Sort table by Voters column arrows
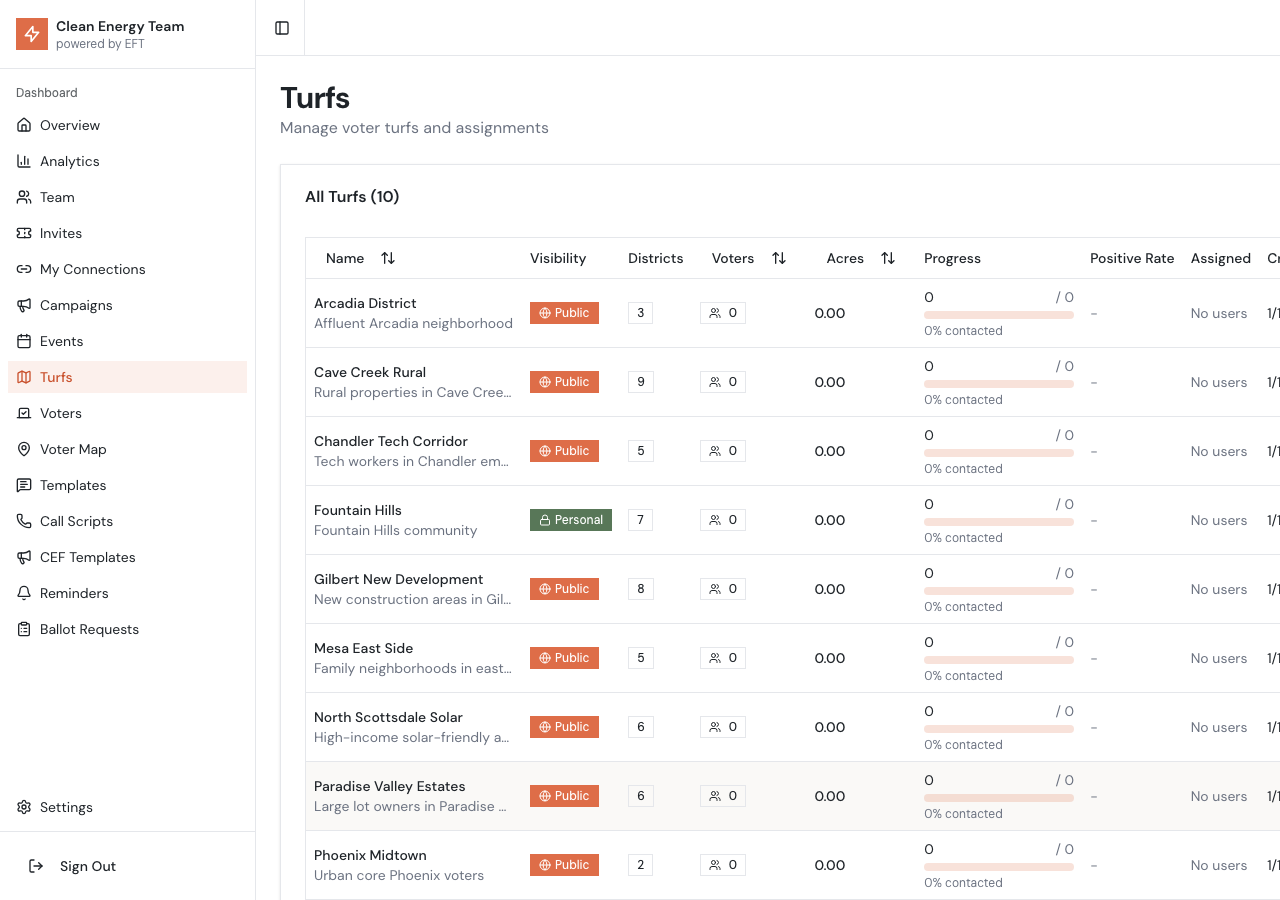This screenshot has height=900, width=1280. tap(779, 258)
